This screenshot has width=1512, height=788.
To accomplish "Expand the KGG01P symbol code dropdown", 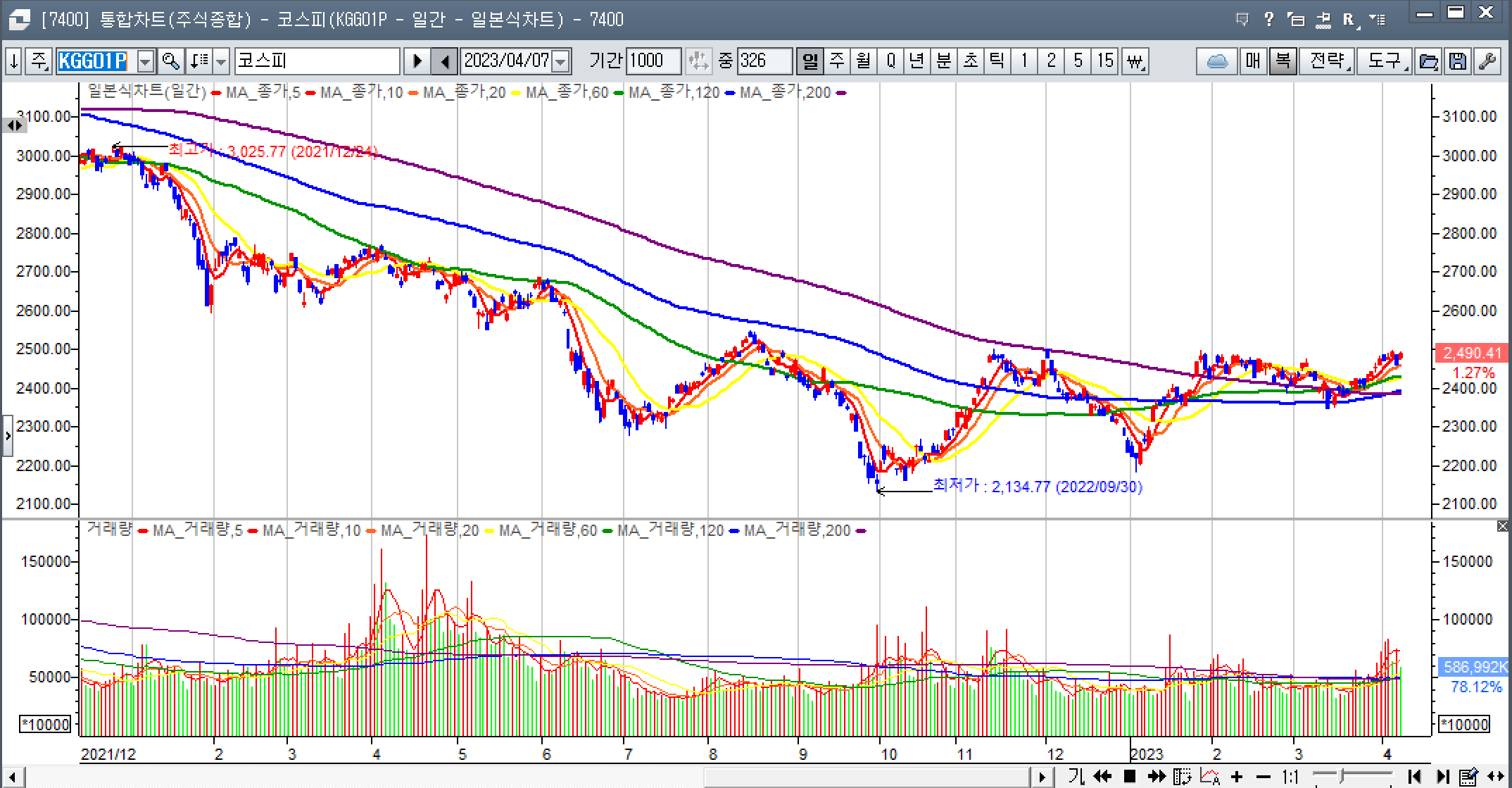I will [145, 61].
